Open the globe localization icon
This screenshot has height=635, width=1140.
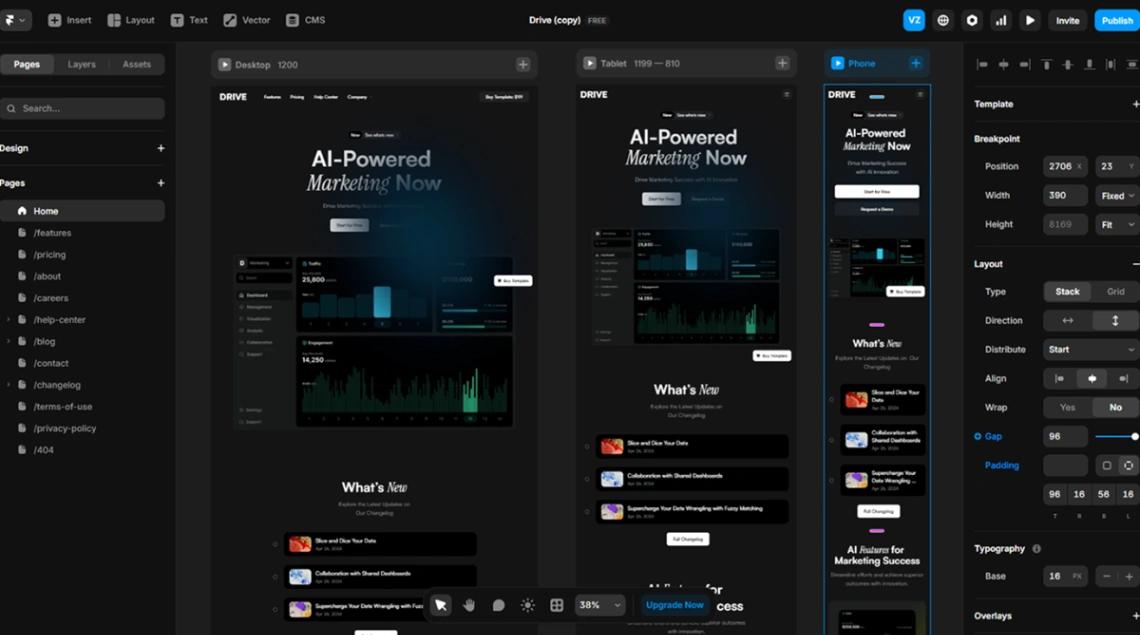(x=943, y=20)
